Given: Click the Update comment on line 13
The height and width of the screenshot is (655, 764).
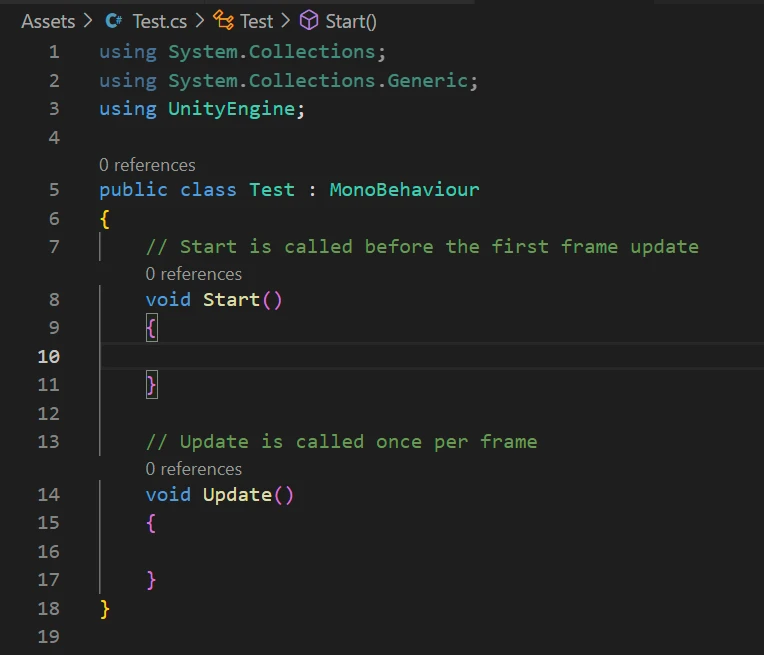Looking at the screenshot, I should (x=342, y=442).
